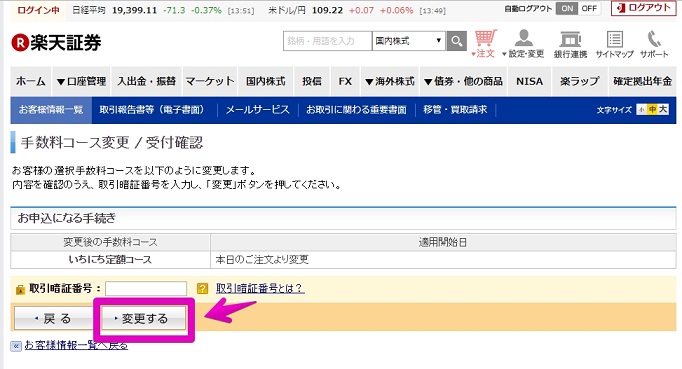This screenshot has height=369, width=682.
Task: Expand the 口座管理 menu
Action: tap(81, 81)
